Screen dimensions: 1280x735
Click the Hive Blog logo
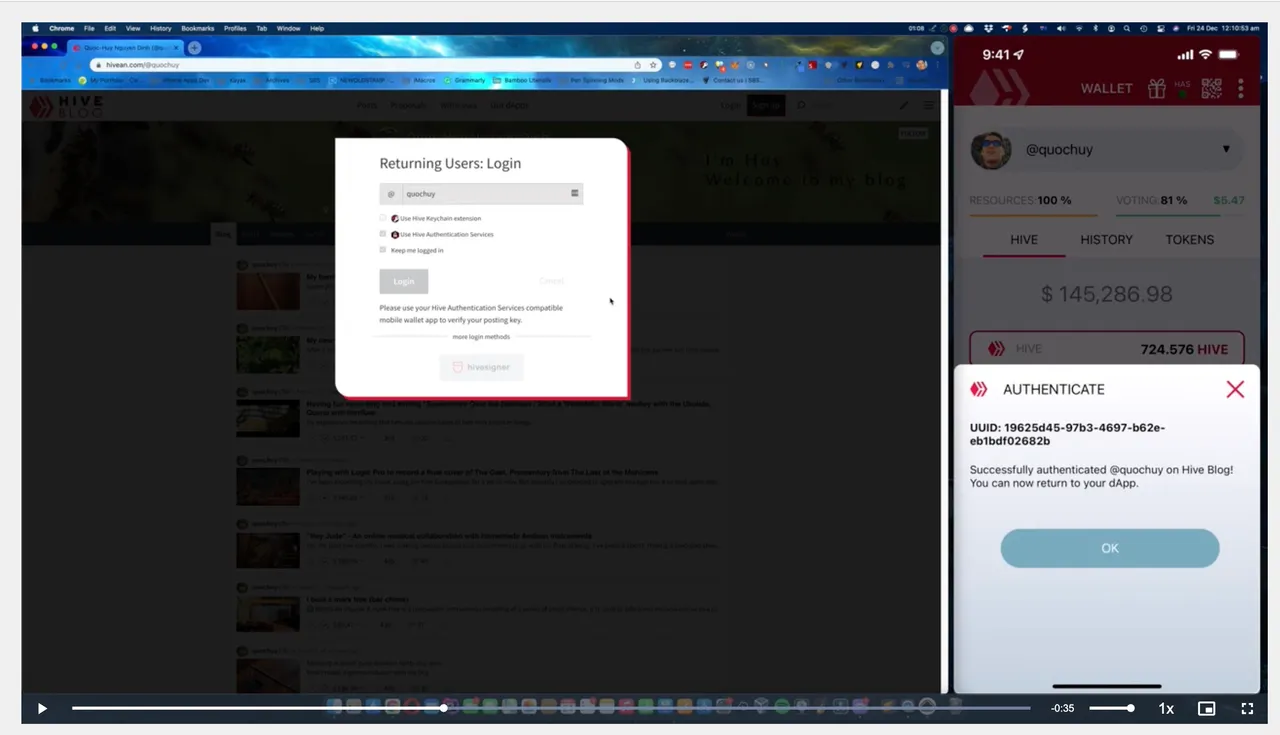click(65, 105)
